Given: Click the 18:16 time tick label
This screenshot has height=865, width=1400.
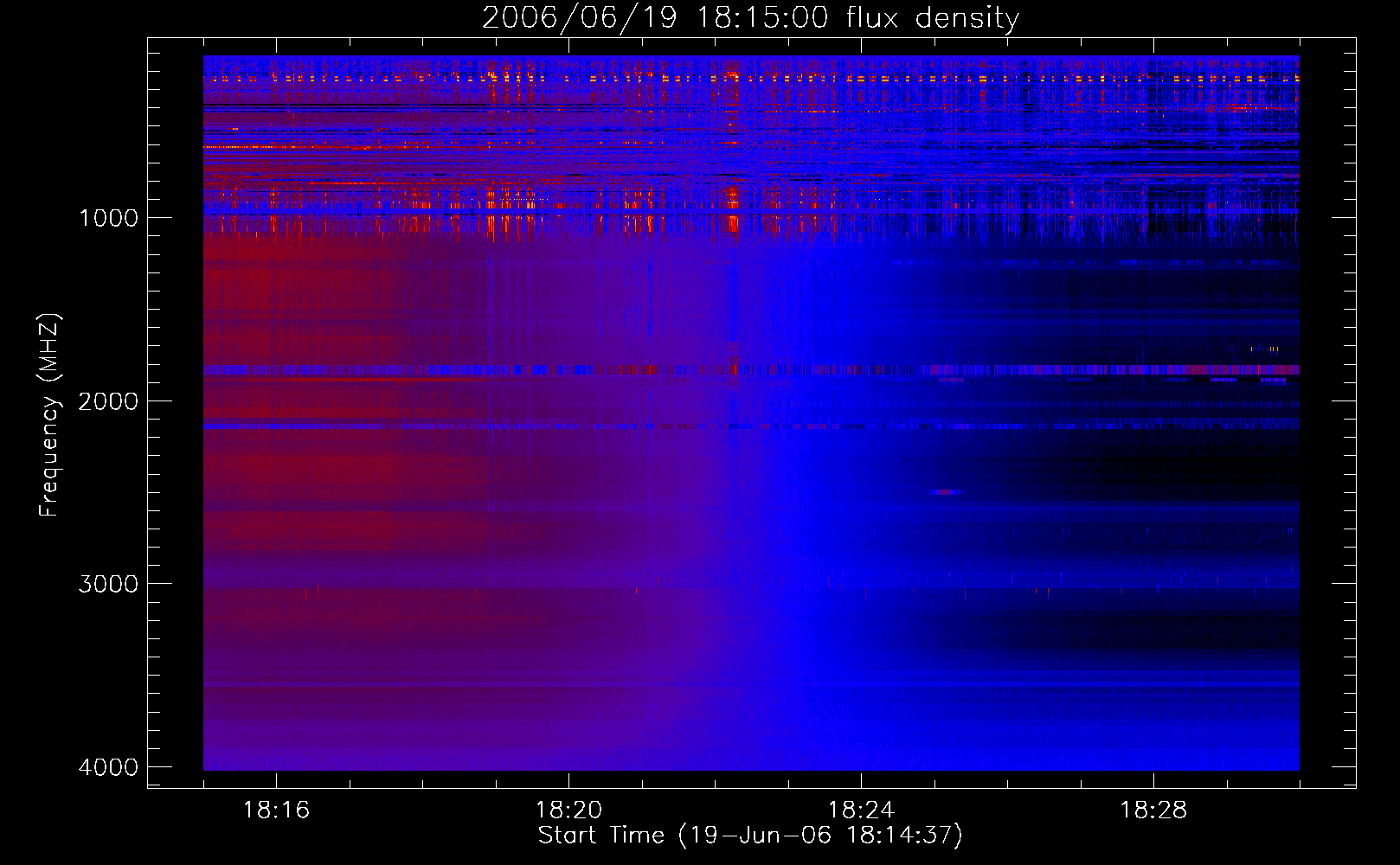Looking at the screenshot, I should click(x=276, y=811).
